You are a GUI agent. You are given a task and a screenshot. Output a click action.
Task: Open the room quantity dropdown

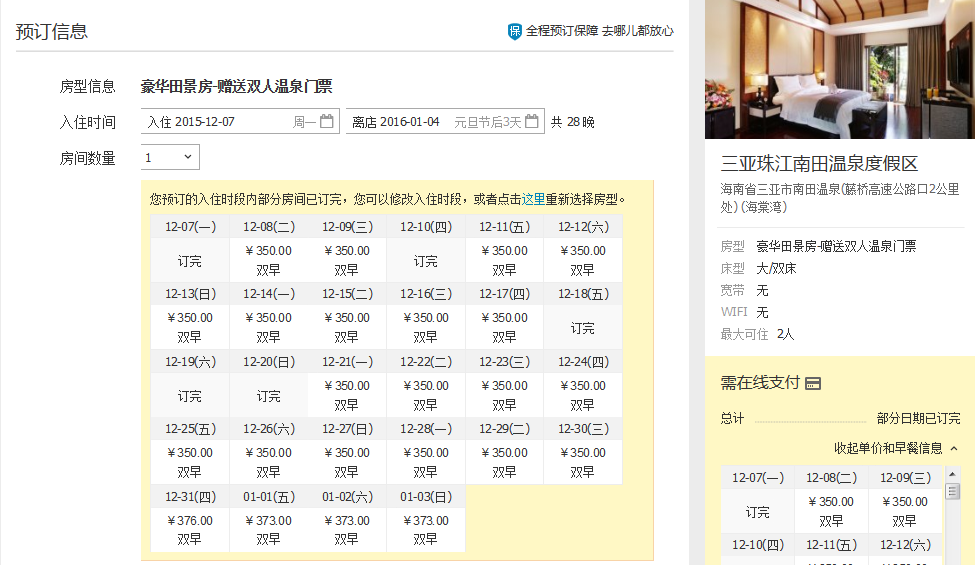(x=170, y=157)
